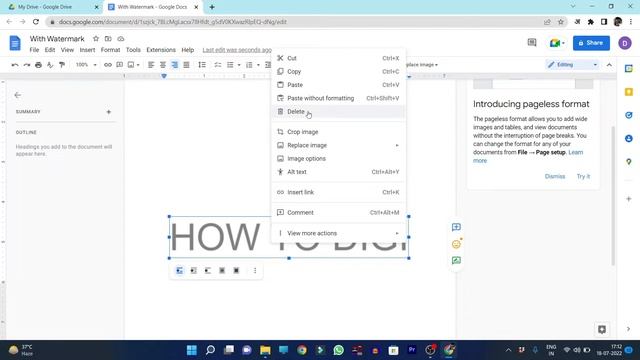This screenshot has height=360, width=640.
Task: Choose Comment in the context menu
Action: (338, 213)
